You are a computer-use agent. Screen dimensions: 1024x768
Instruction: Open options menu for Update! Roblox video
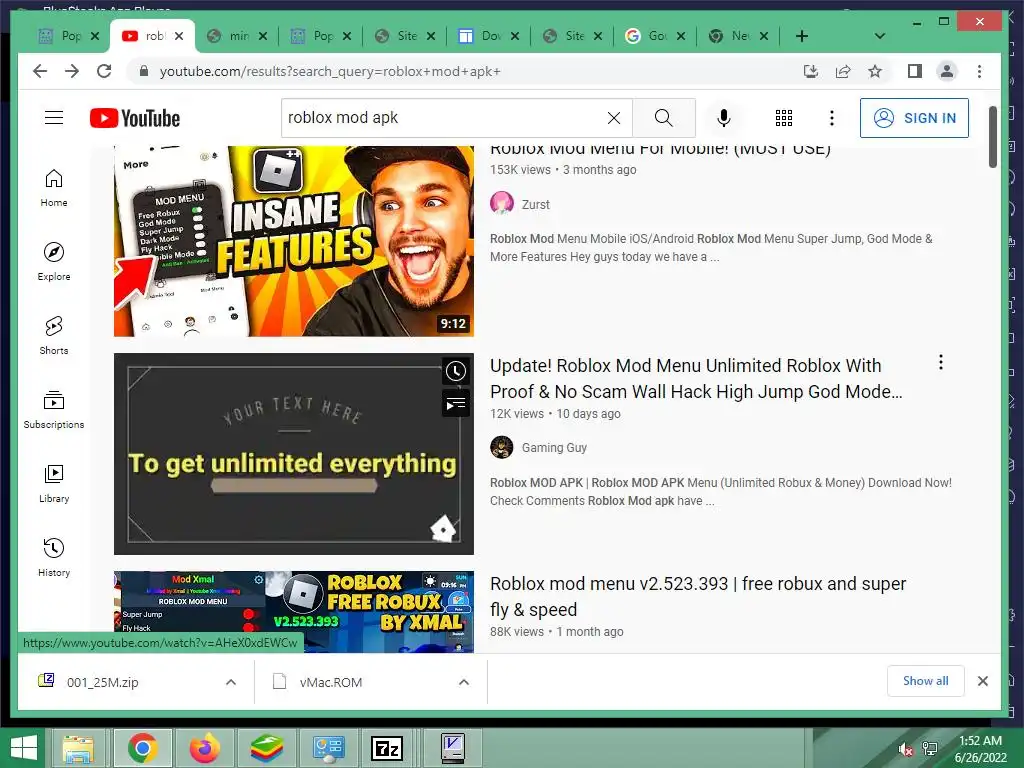coord(940,362)
